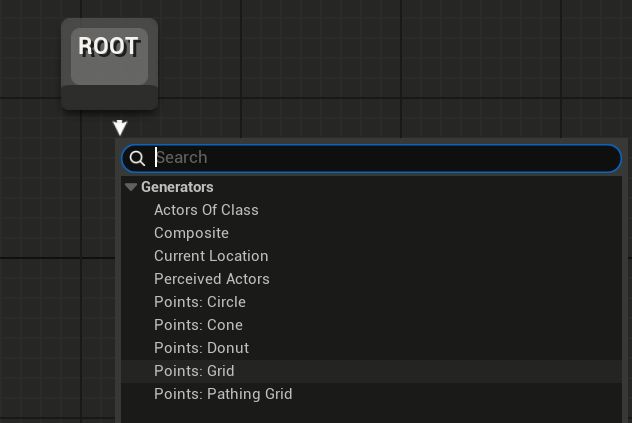Viewport: 632px width, 423px height.
Task: Select the ROOT node
Action: [109, 64]
